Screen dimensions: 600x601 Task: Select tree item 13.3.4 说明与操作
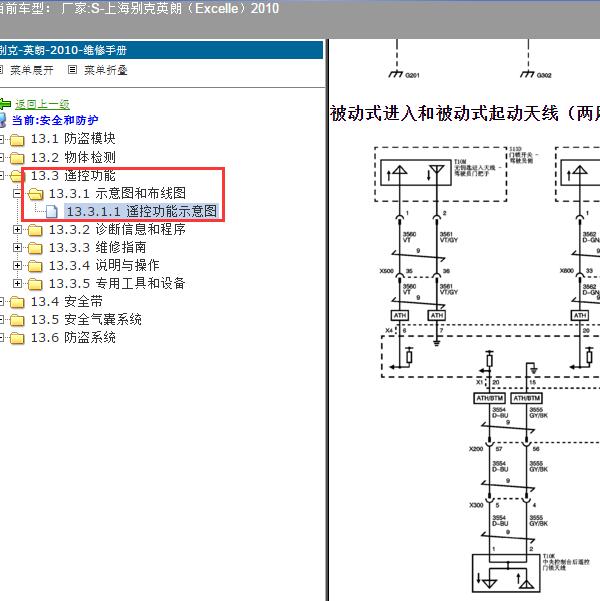coord(104,265)
